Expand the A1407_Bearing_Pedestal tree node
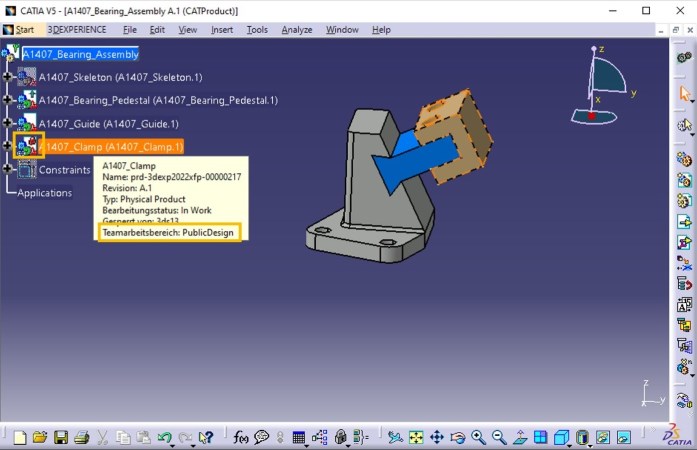 (x=7, y=99)
